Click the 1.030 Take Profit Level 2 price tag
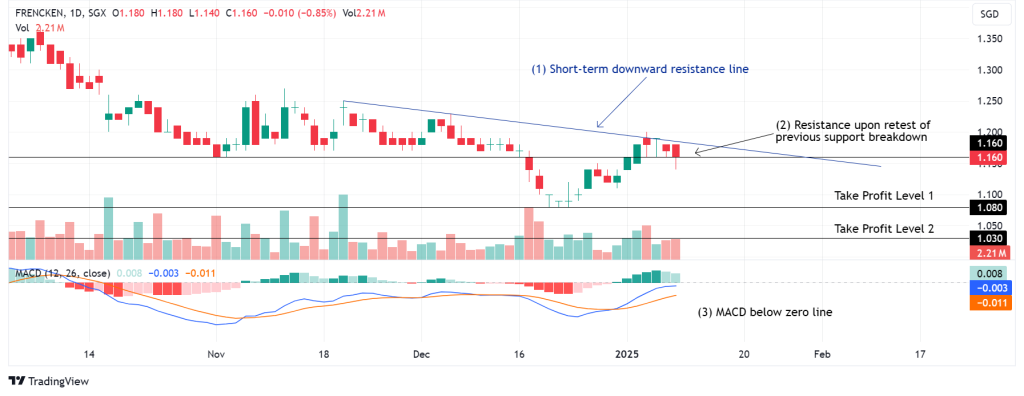 pyautogui.click(x=988, y=239)
